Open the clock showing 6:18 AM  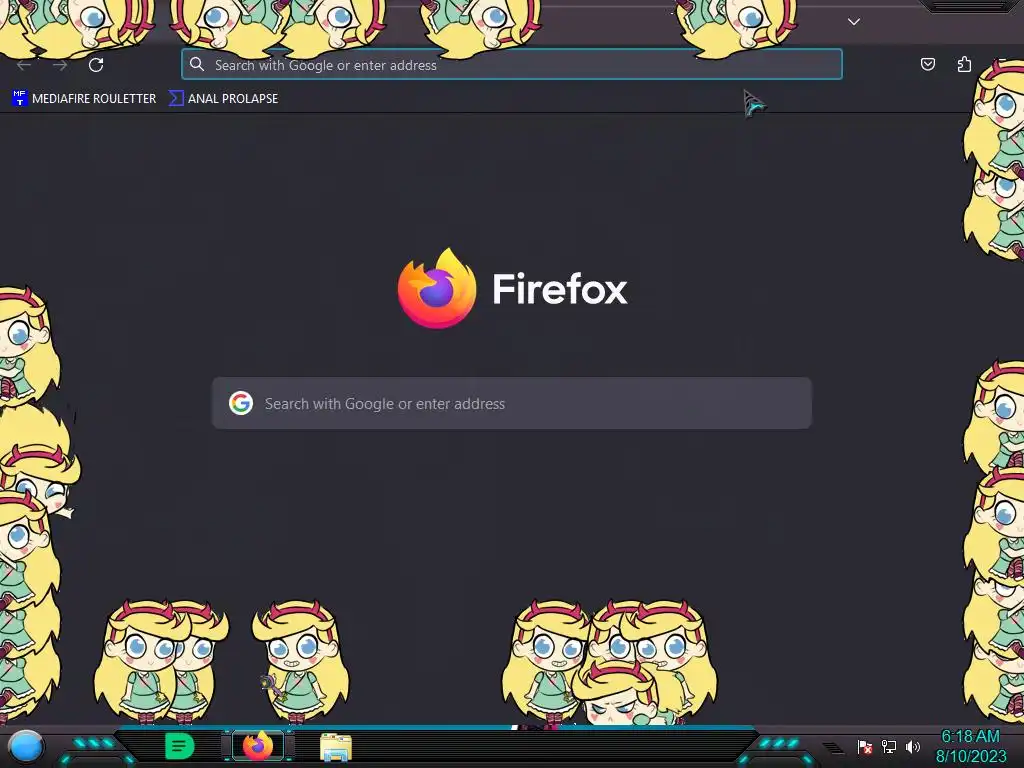970,737
